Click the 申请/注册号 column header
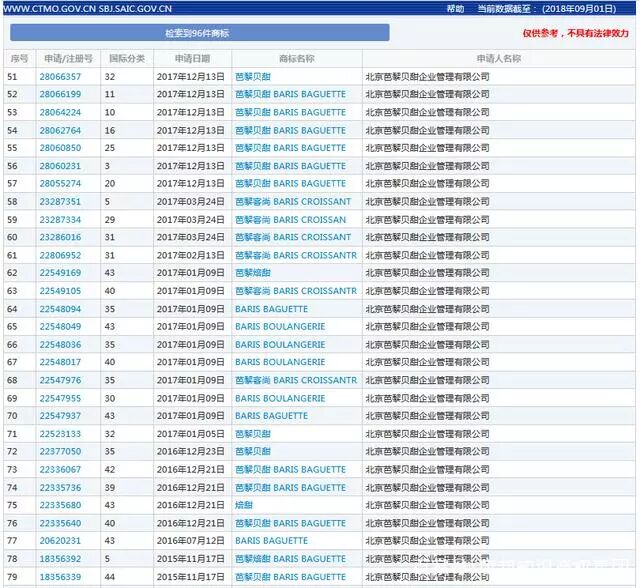The height and width of the screenshot is (588, 640). pos(68,59)
